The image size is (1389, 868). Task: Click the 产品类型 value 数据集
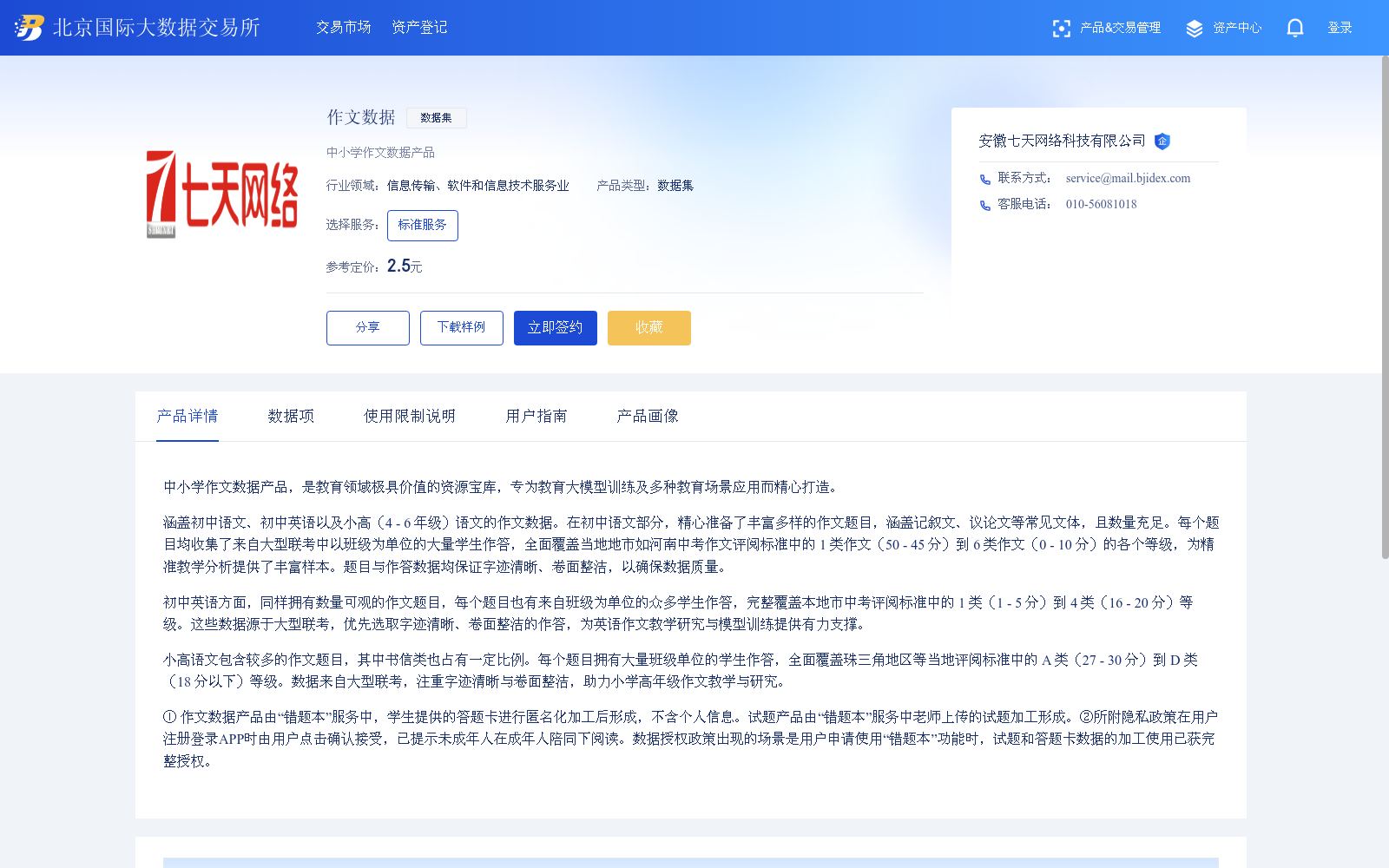[x=675, y=186]
